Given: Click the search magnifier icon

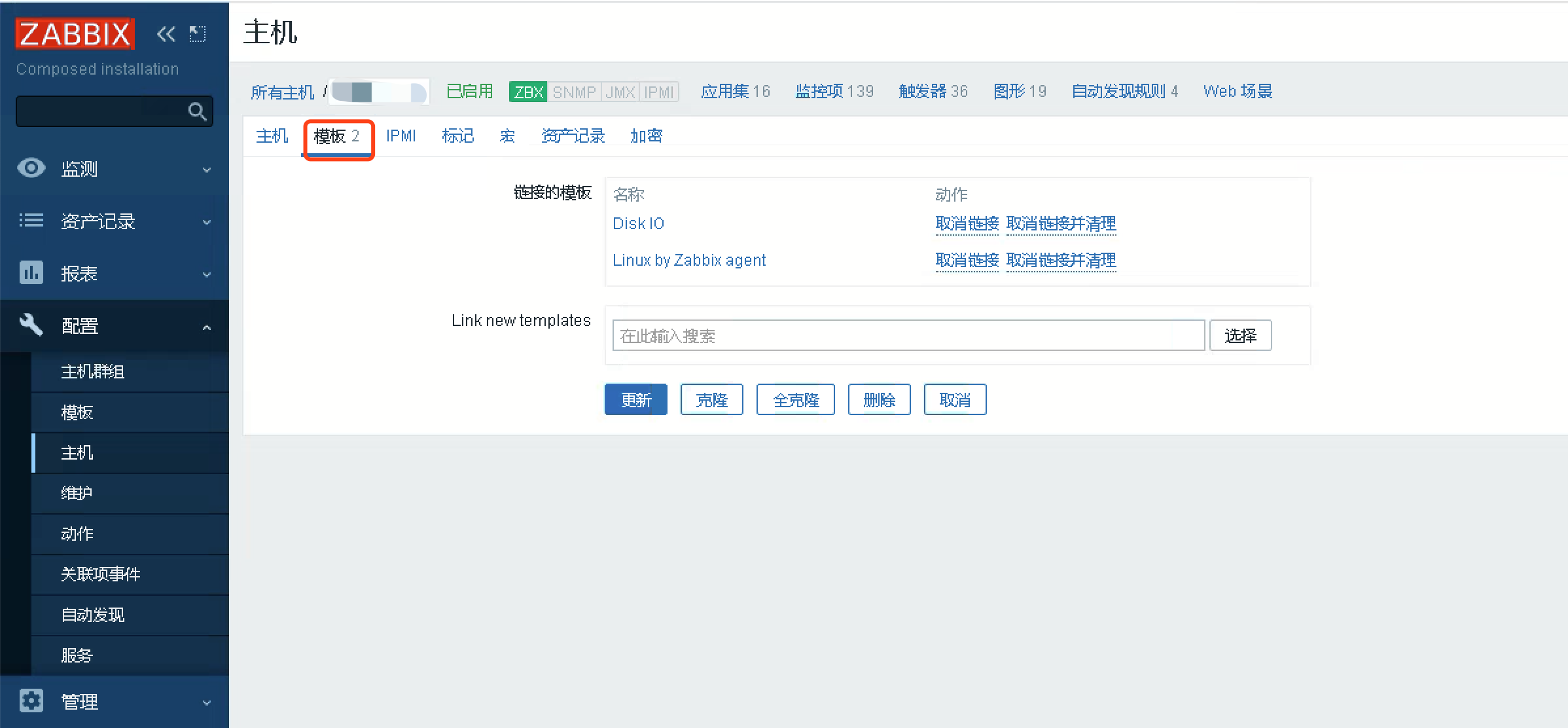Looking at the screenshot, I should [x=197, y=111].
